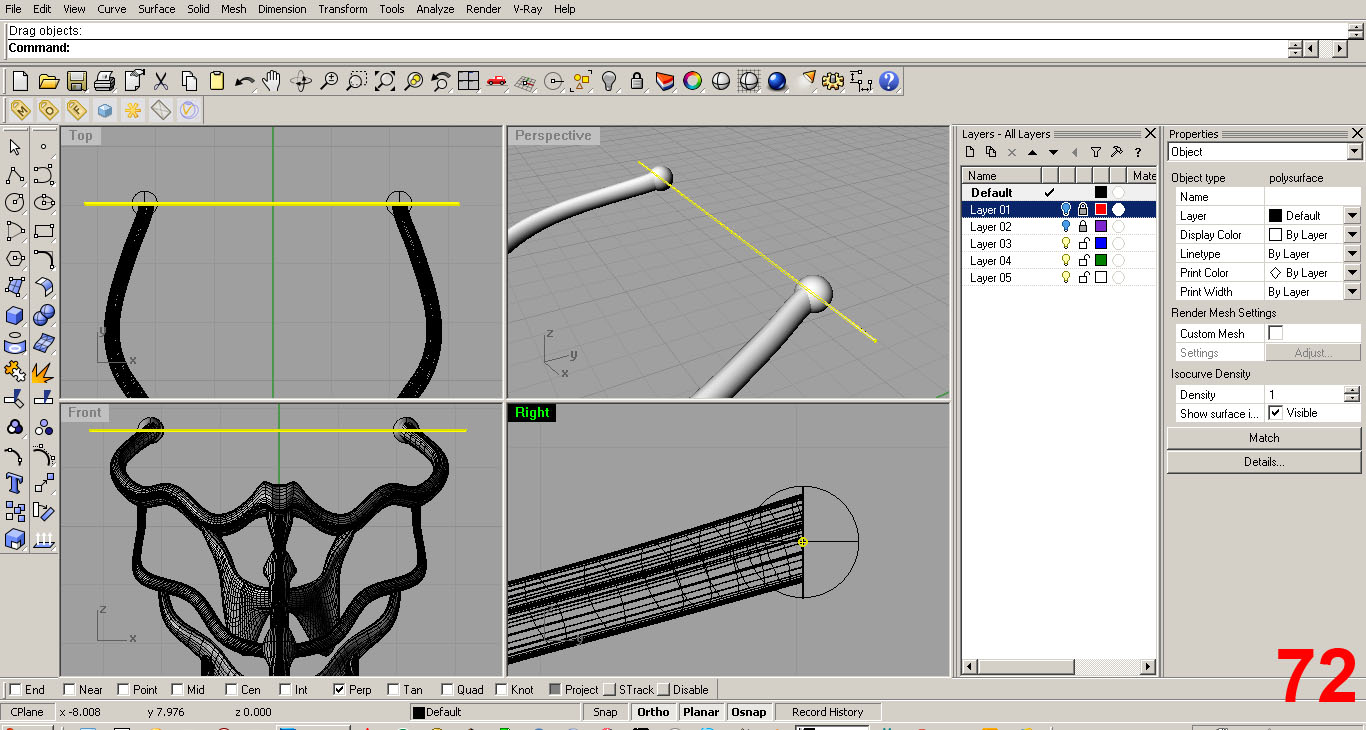Screen dimensions: 1366x730
Task: Open the Properties Object dropdown
Action: tap(1354, 152)
